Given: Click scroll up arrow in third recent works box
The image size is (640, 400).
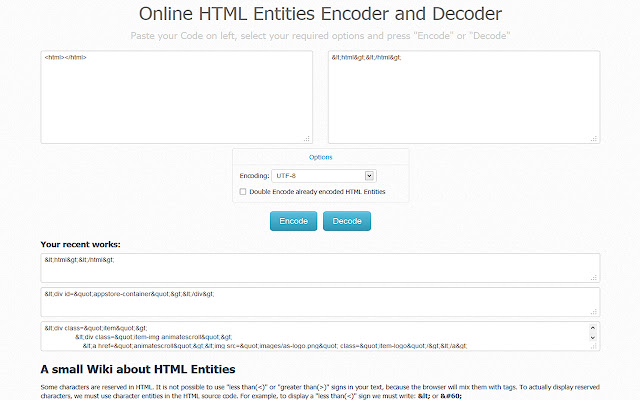Looking at the screenshot, I should coord(593,328).
